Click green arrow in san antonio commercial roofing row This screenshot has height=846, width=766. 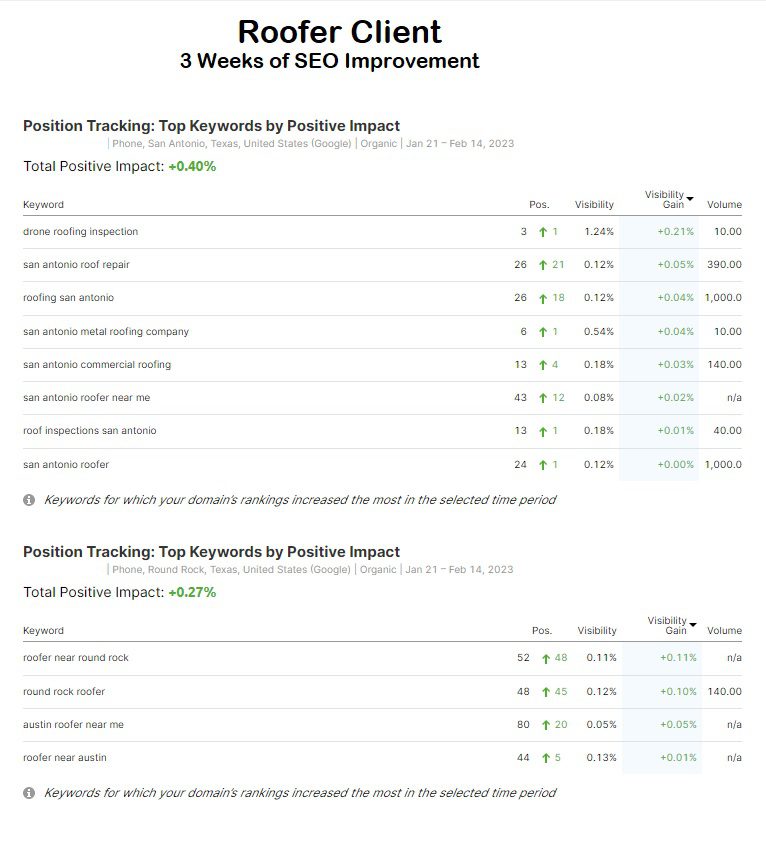(542, 365)
